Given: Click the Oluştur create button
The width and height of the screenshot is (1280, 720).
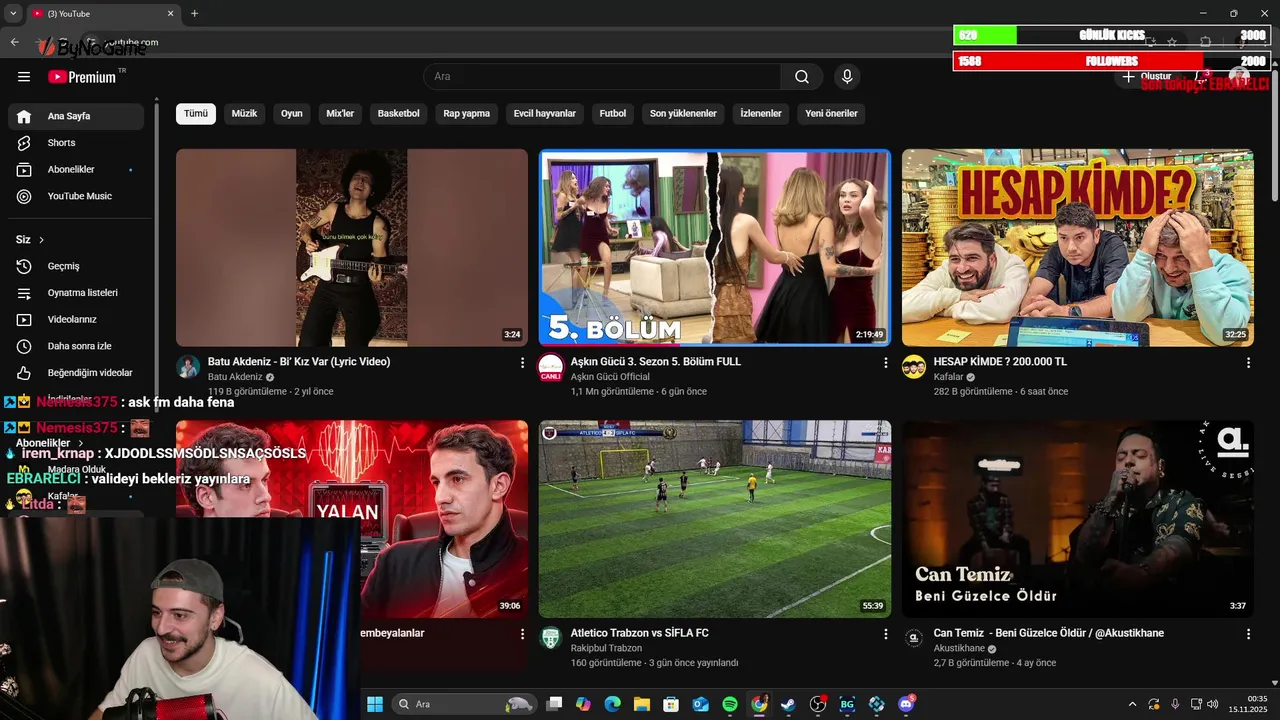Looking at the screenshot, I should click(1147, 77).
